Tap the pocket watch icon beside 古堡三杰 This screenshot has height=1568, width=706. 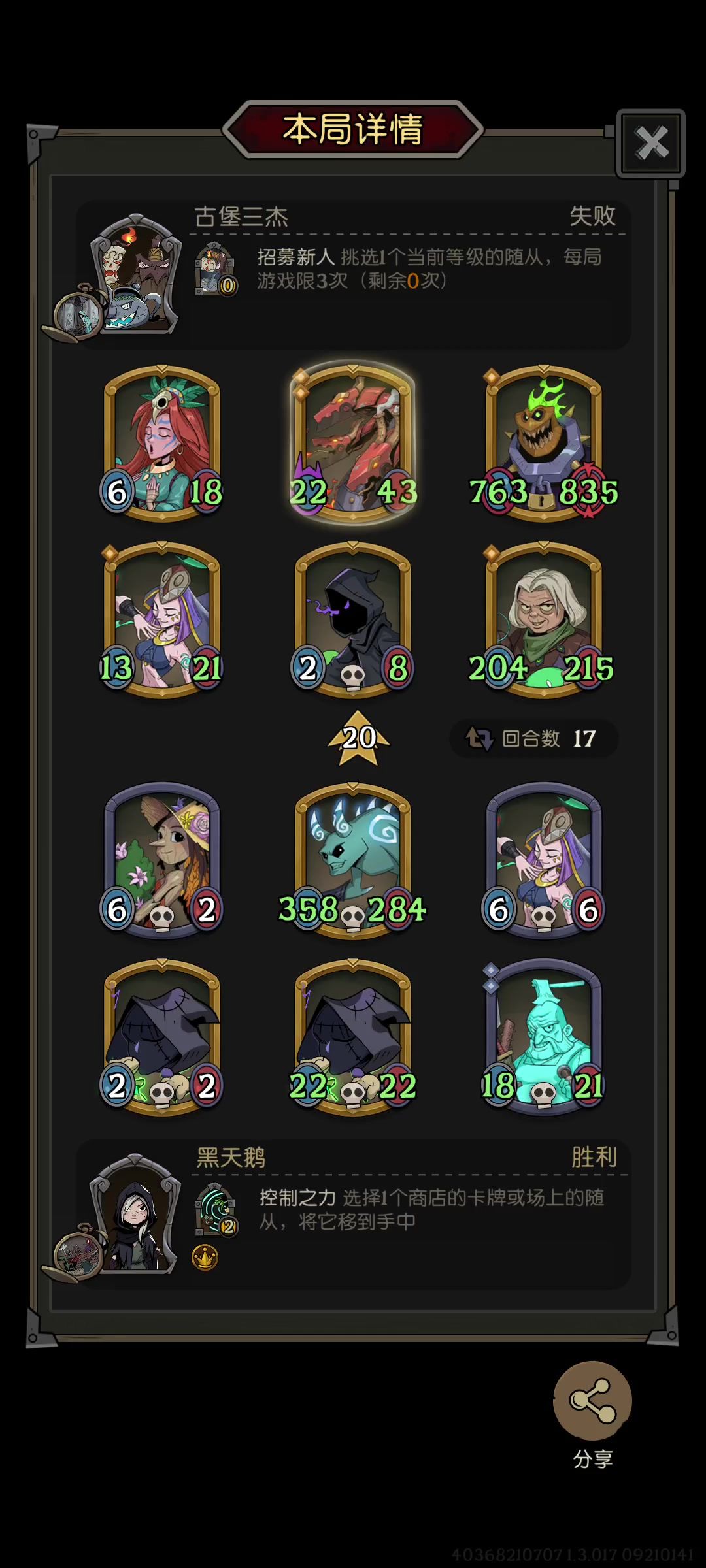pyautogui.click(x=76, y=314)
